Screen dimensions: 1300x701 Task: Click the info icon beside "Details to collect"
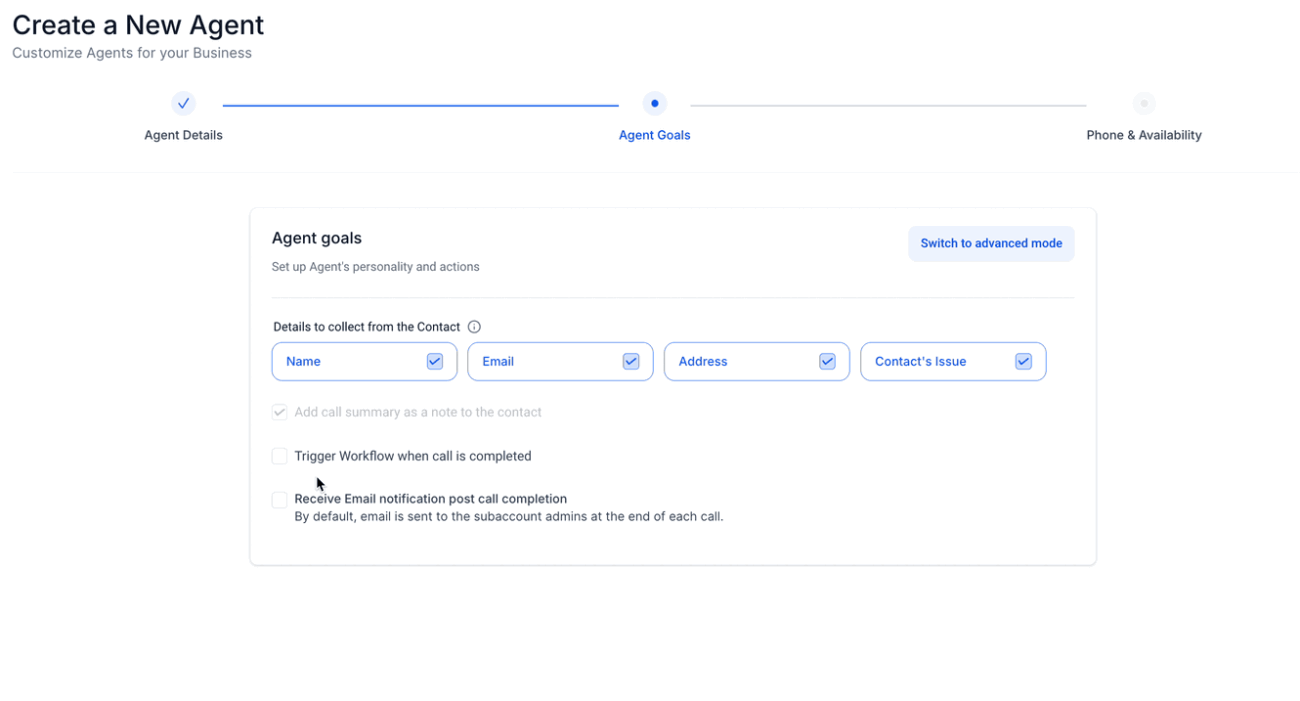click(473, 326)
